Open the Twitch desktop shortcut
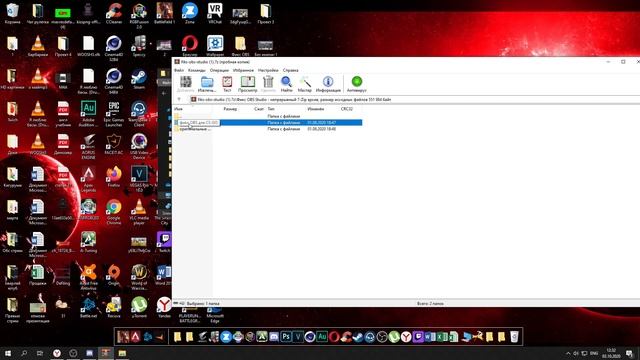 pyautogui.click(x=164, y=242)
